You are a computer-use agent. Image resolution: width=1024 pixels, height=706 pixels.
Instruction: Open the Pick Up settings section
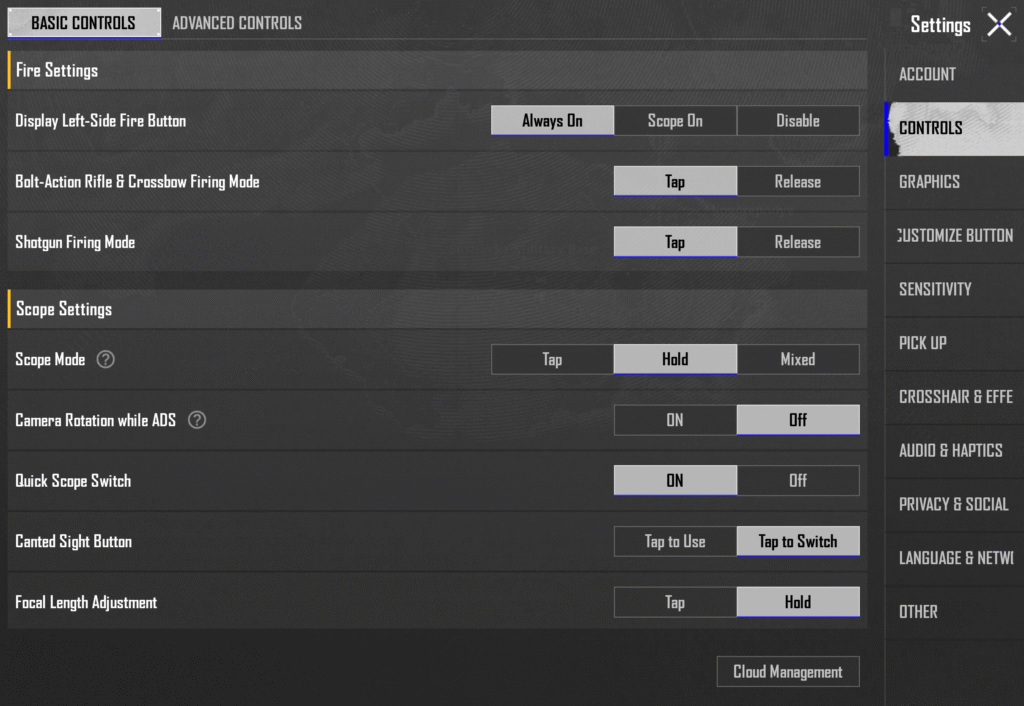(x=923, y=343)
